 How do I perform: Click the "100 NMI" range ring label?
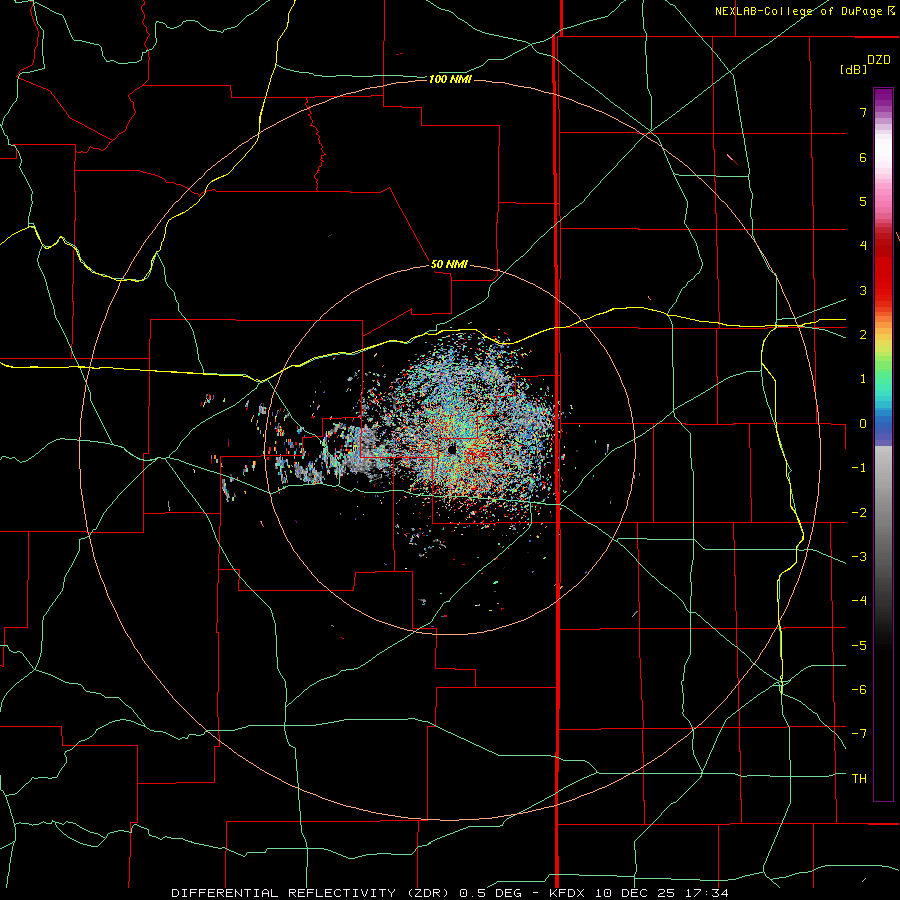(x=450, y=79)
